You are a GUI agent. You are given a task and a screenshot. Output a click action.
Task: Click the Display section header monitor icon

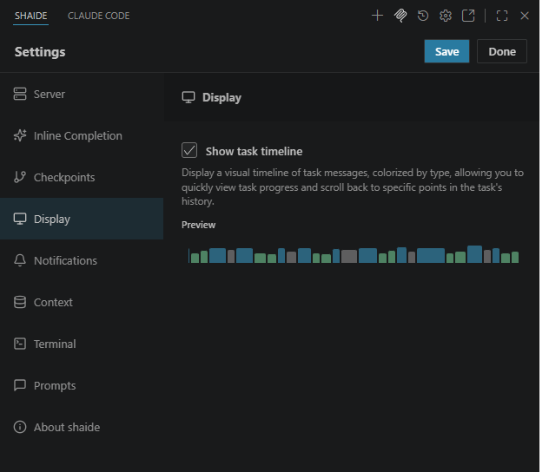point(188,97)
